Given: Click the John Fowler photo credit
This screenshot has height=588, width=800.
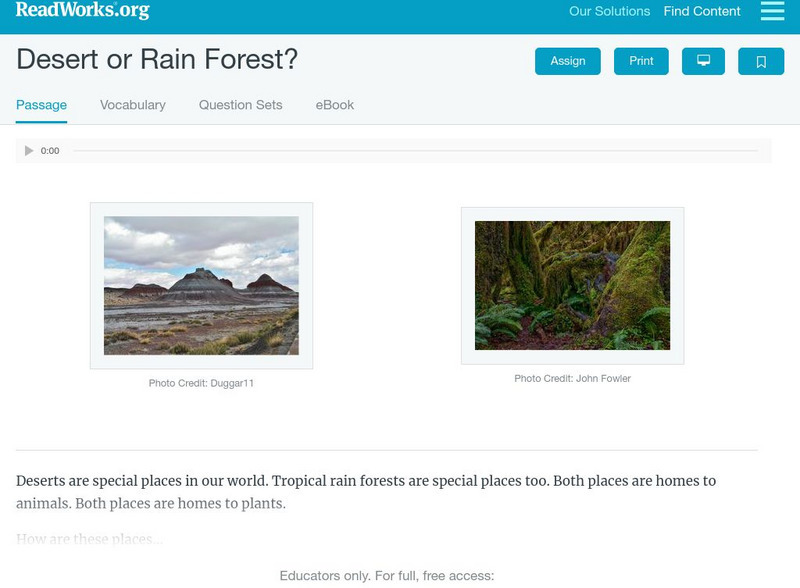Looking at the screenshot, I should point(572,376).
